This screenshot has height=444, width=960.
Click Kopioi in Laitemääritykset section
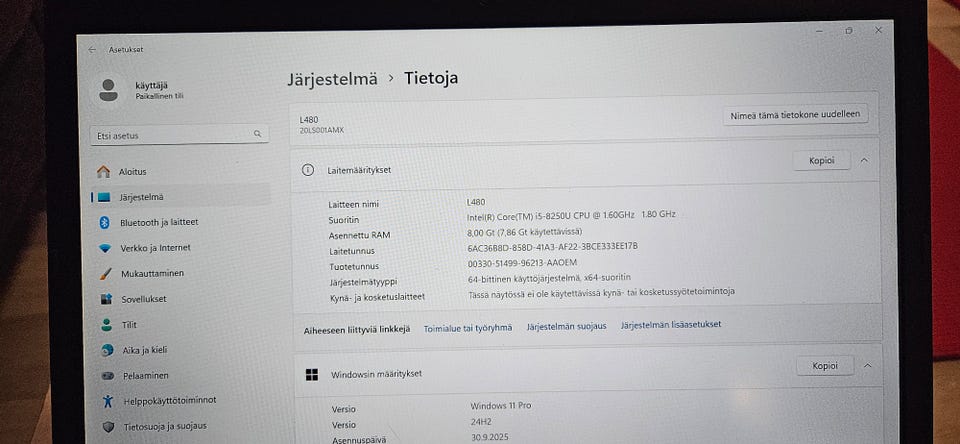click(x=821, y=160)
